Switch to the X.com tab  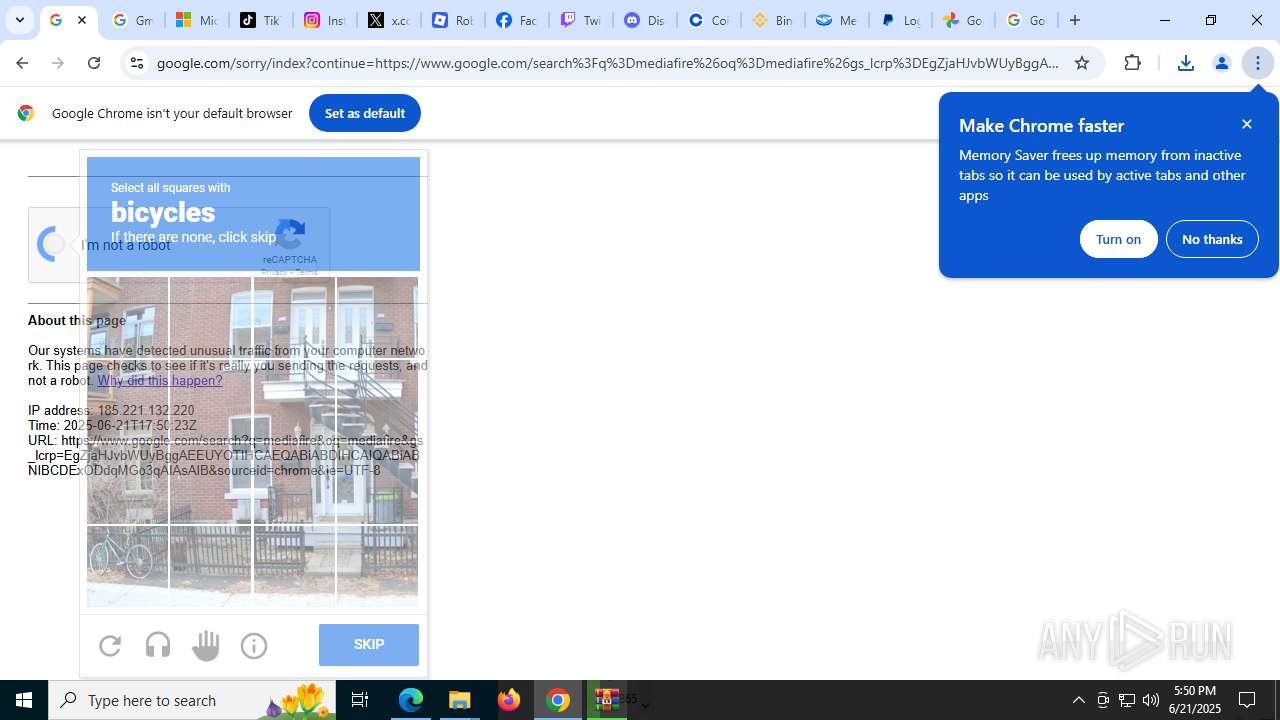(387, 20)
